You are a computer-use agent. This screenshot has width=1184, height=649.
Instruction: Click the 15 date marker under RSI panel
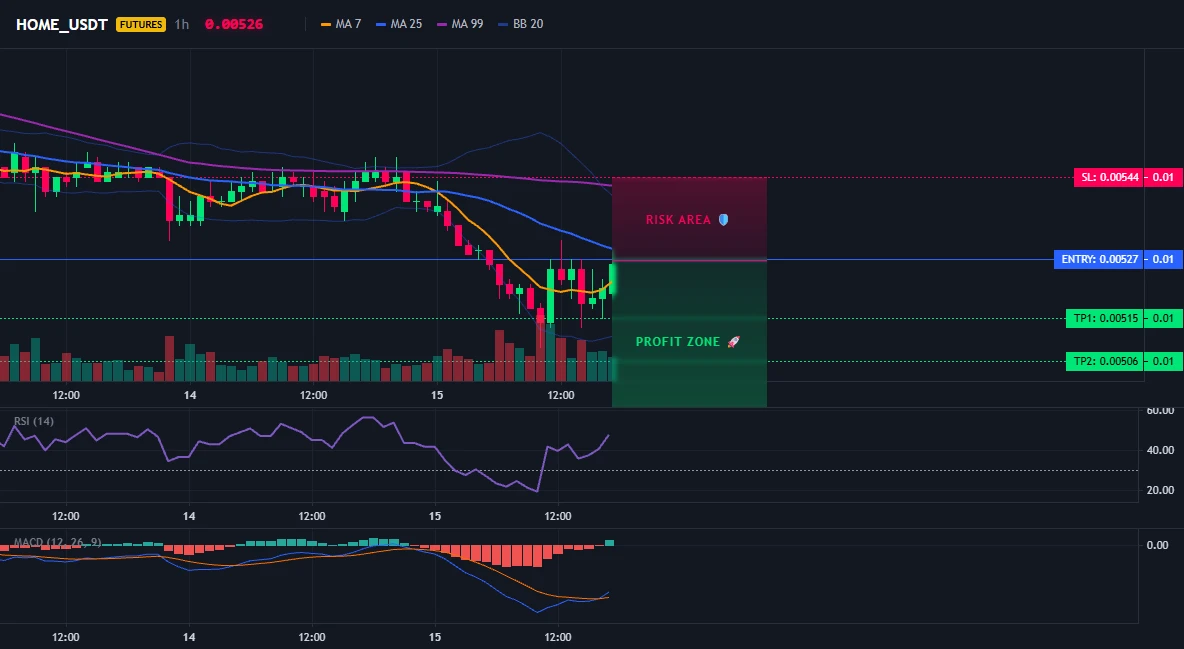coord(435,516)
